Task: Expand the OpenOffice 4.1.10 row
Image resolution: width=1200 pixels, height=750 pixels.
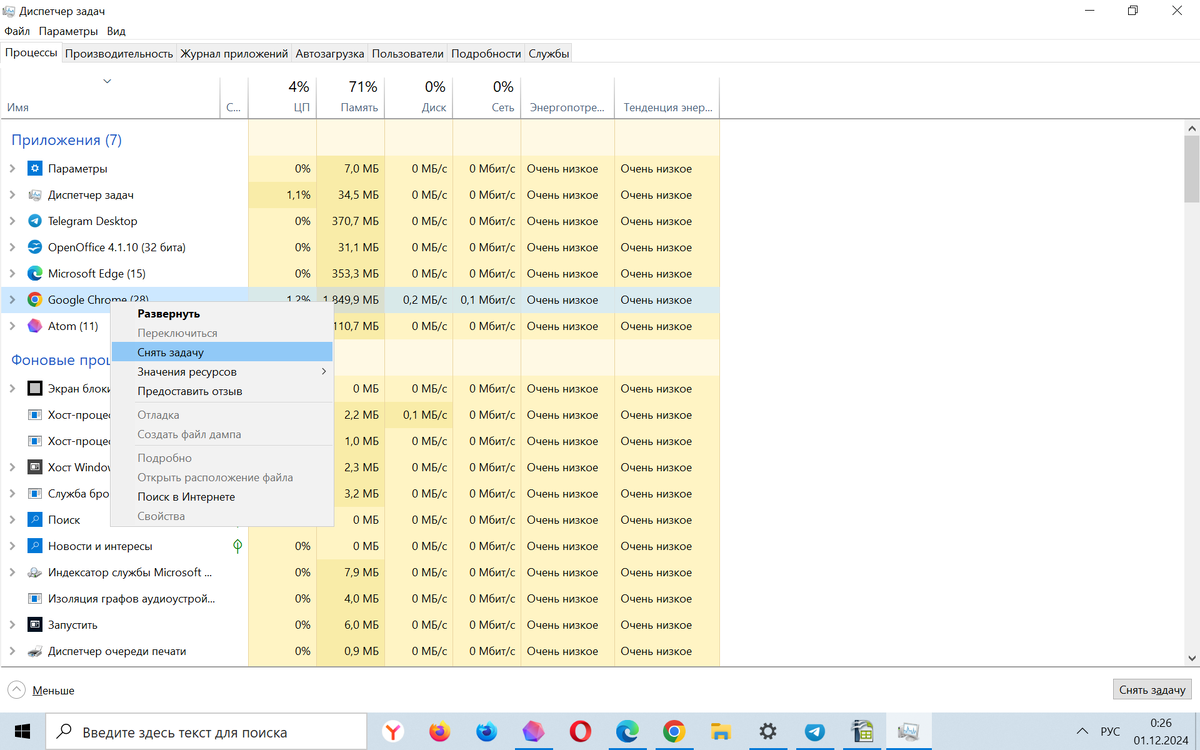Action: click(12, 247)
